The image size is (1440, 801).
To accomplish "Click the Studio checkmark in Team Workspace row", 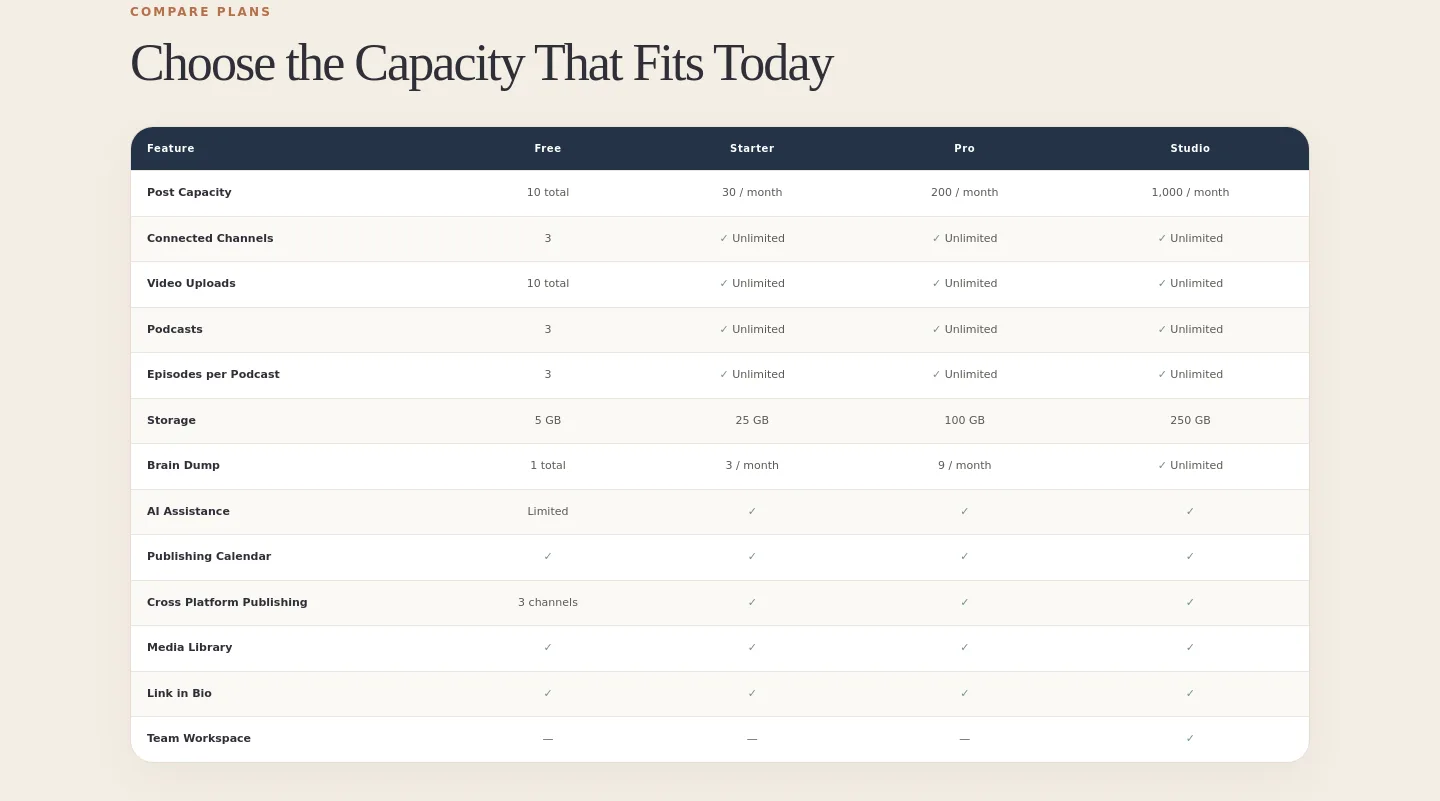I will 1190,739.
